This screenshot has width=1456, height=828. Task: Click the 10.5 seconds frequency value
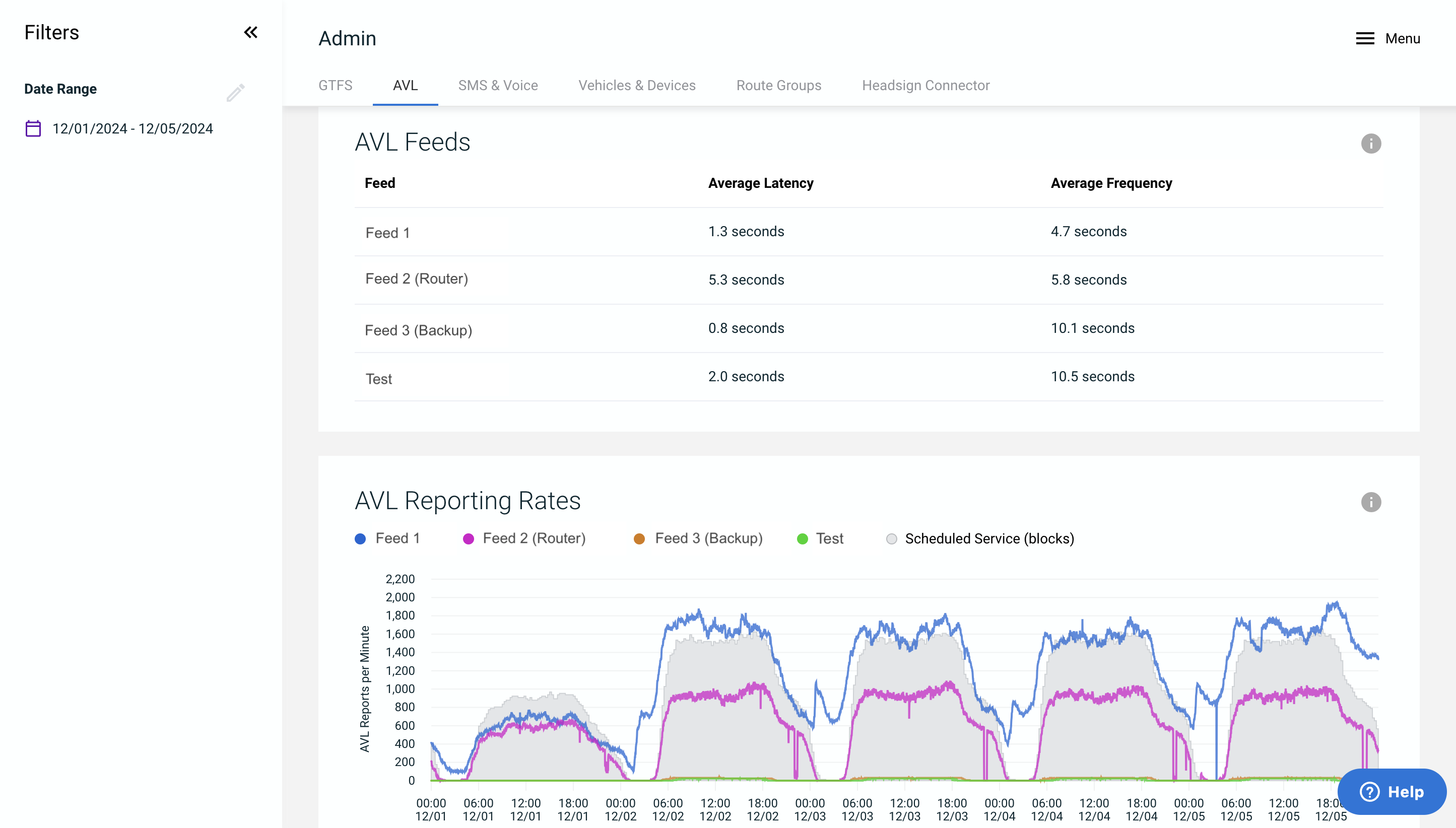[x=1093, y=376]
